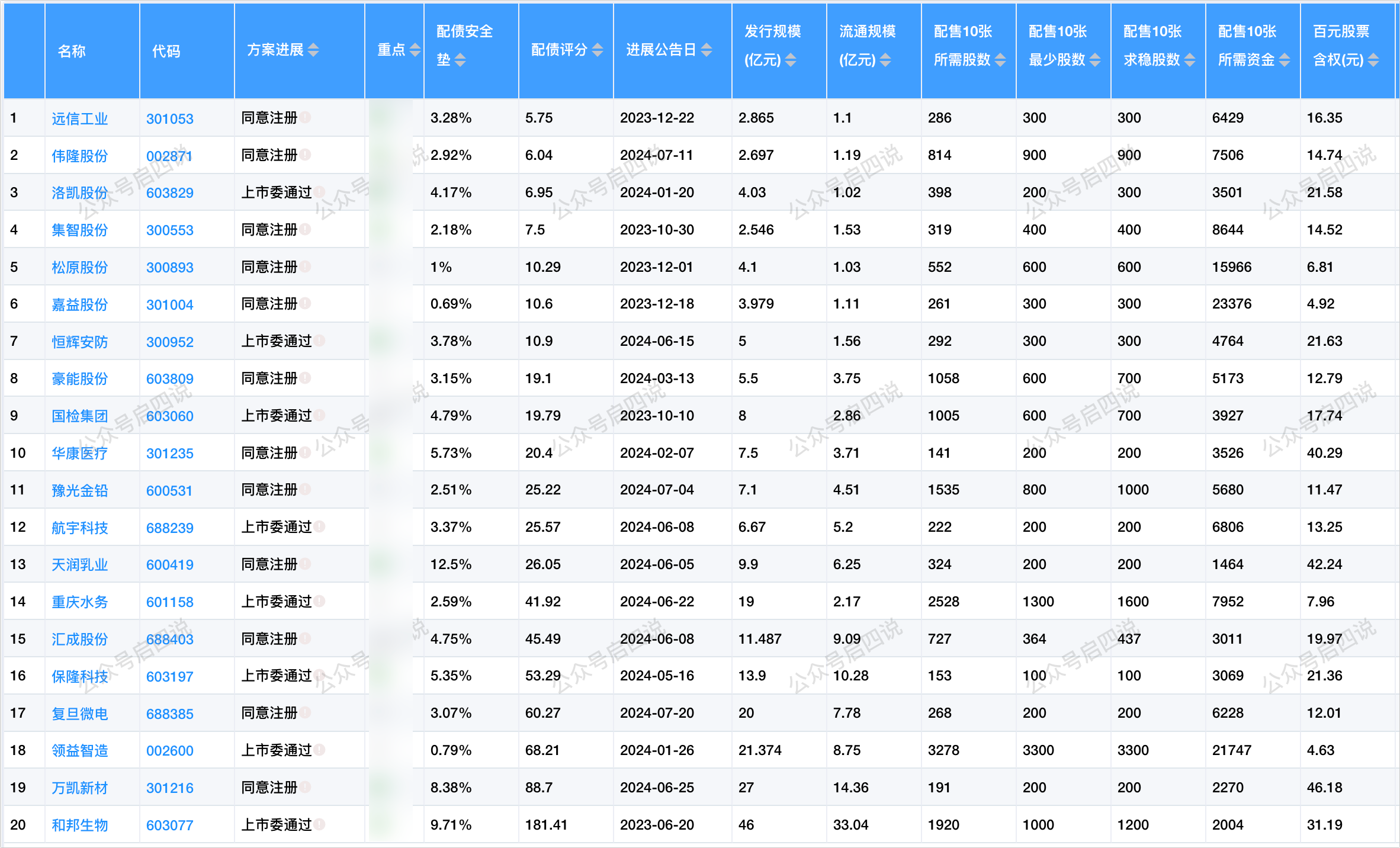Open 远信工业 stock link
Image resolution: width=1400 pixels, height=848 pixels.
[x=79, y=118]
